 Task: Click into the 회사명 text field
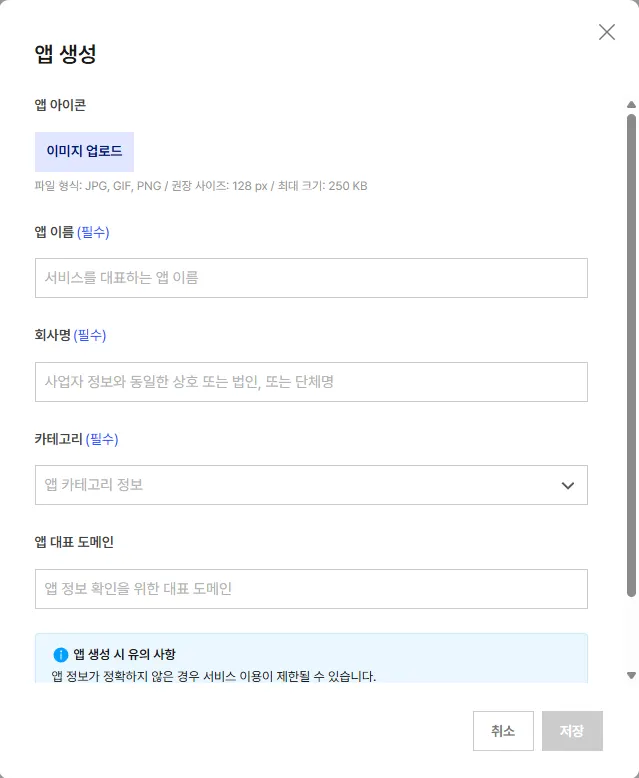[311, 382]
